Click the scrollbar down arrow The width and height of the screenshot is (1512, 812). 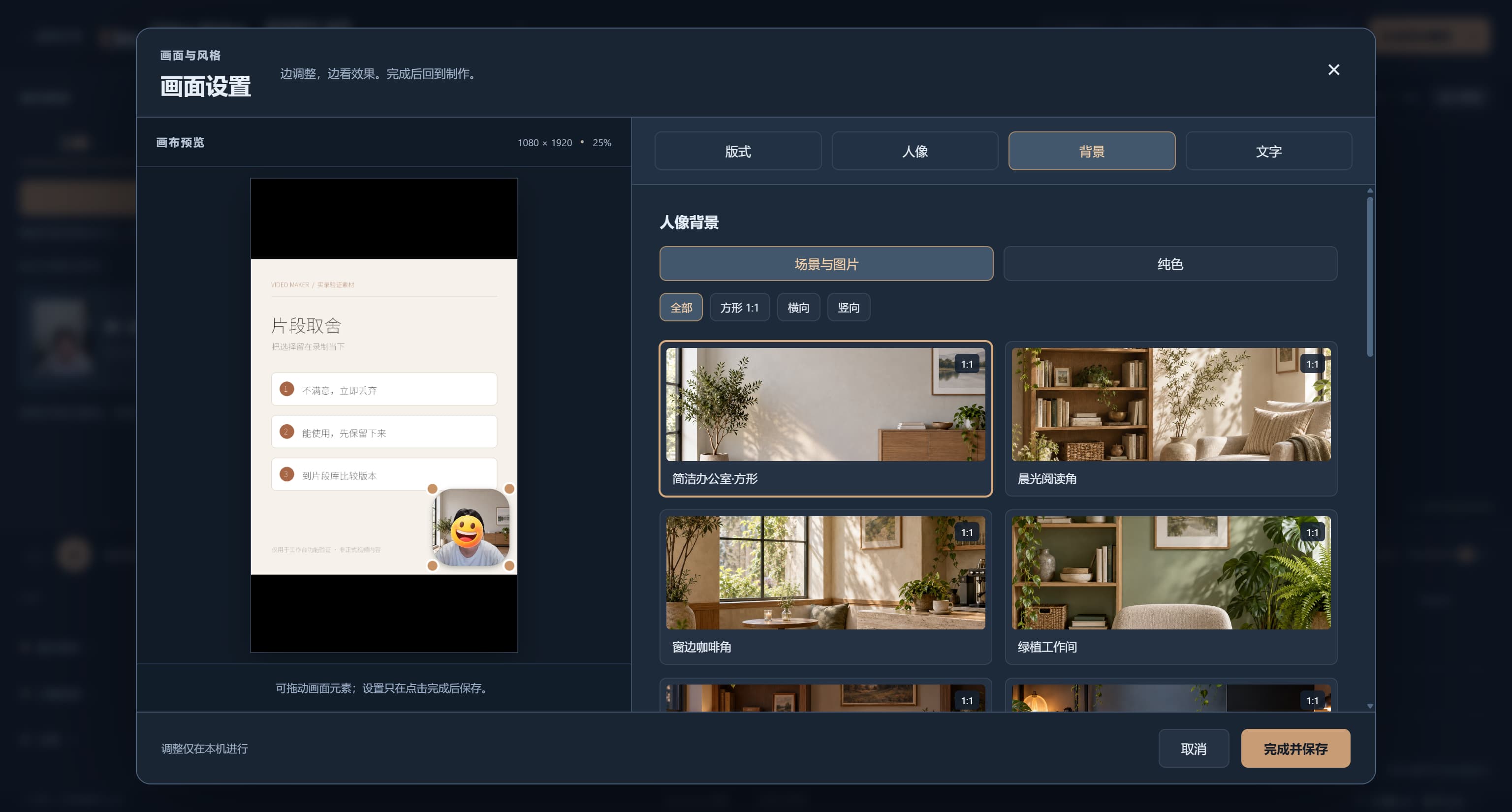pyautogui.click(x=1370, y=706)
